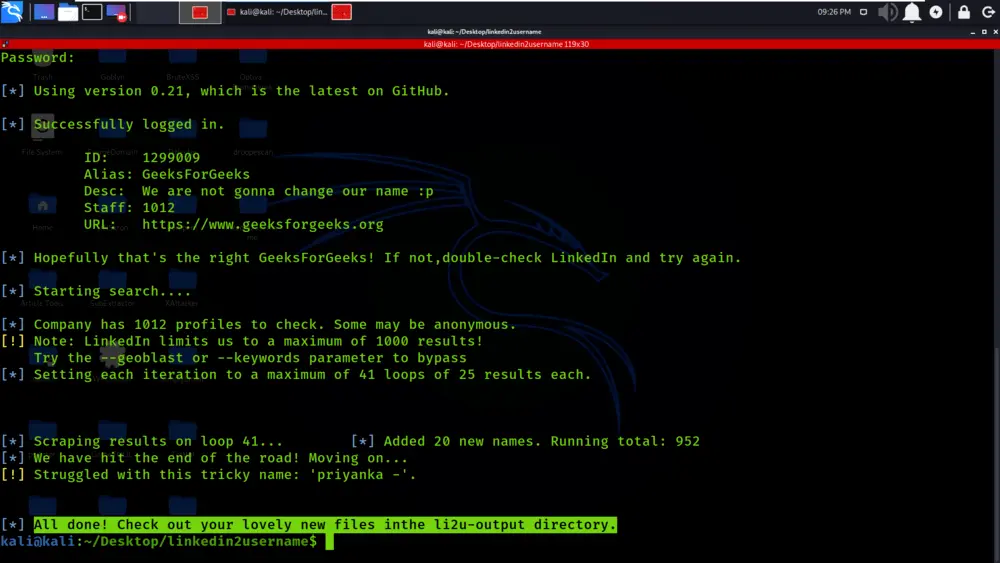
Task: Open the file manager from panel
Action: [68, 12]
